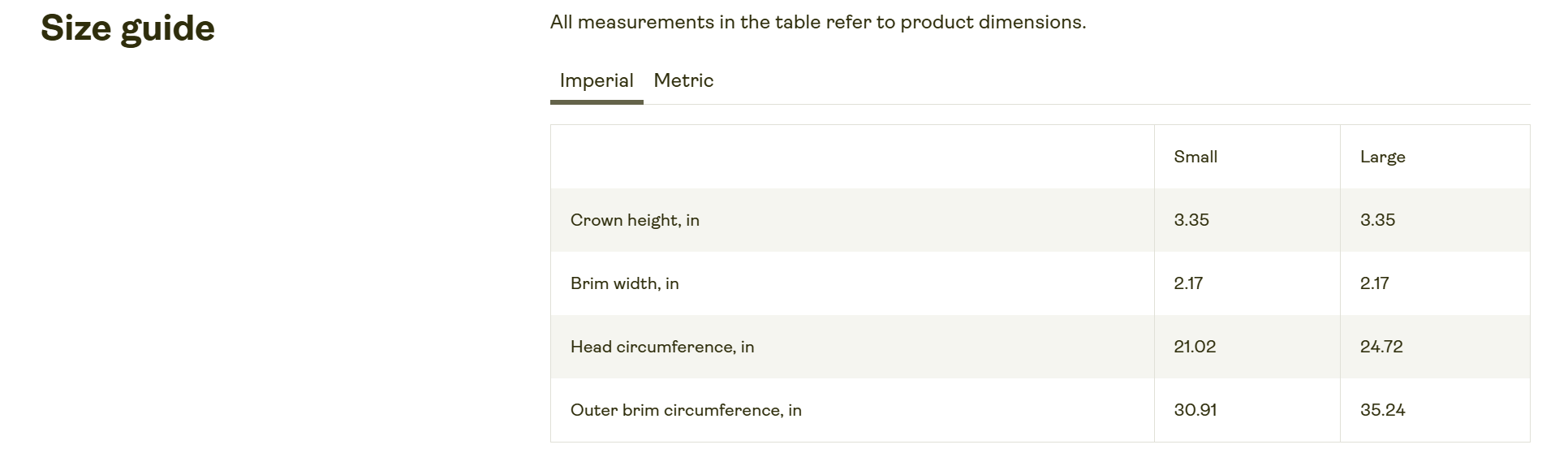Click the Small column header
1568x475 pixels.
click(1195, 157)
